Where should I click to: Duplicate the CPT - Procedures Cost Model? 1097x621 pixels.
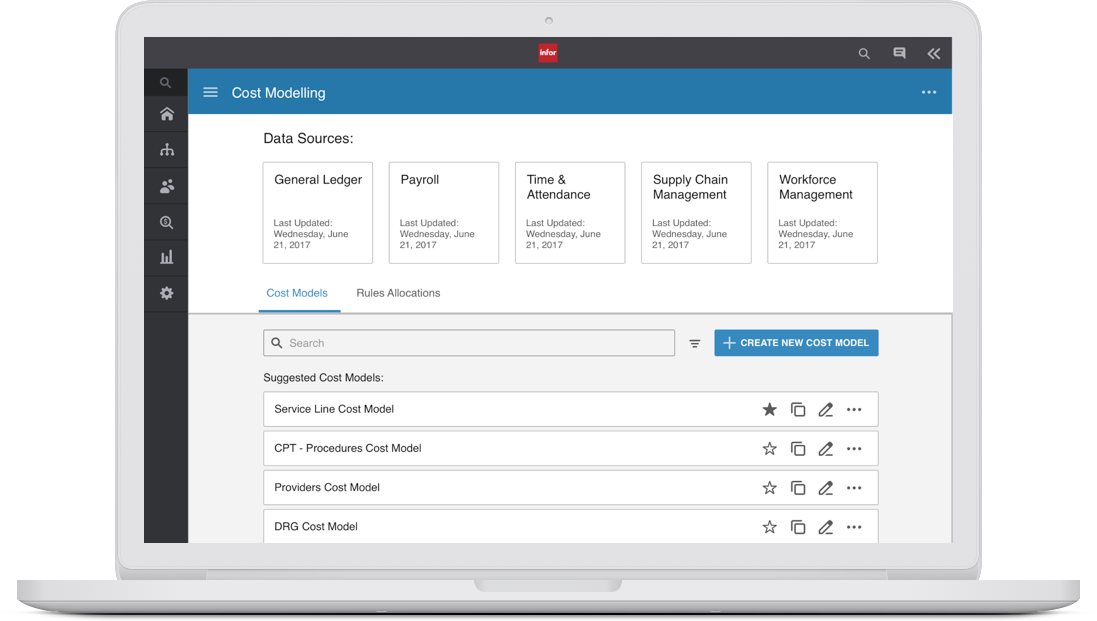point(798,448)
